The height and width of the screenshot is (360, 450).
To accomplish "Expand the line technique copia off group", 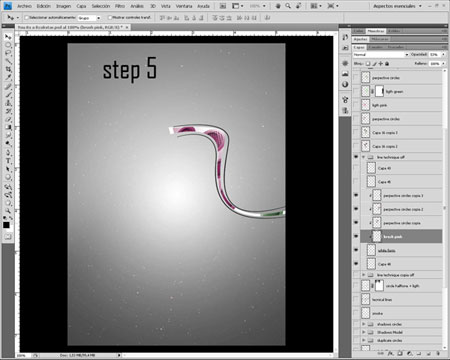I will pos(364,275).
